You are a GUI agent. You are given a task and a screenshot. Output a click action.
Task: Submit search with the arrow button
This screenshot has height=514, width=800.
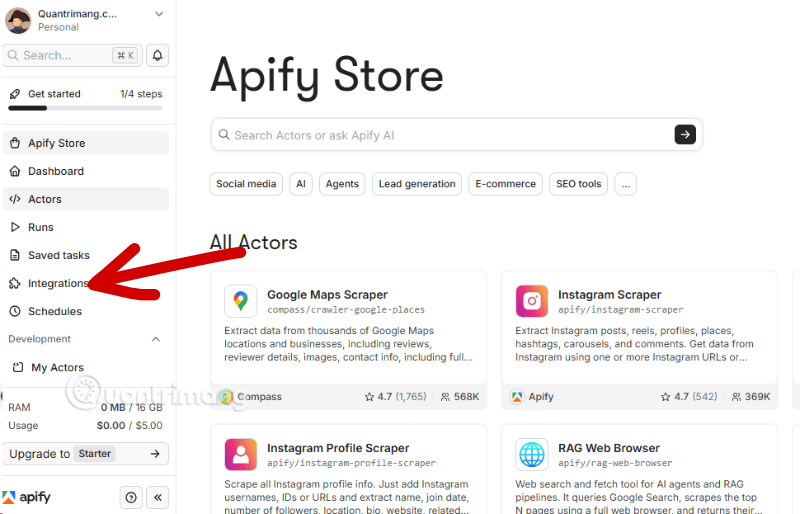pyautogui.click(x=685, y=135)
